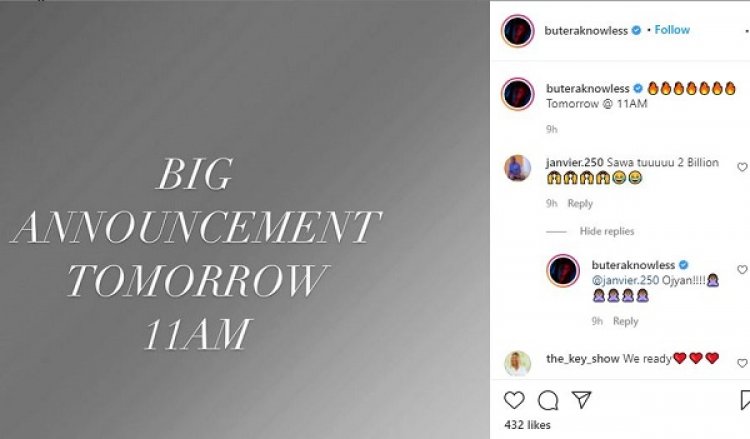Open the @janvier.250 mention link
The width and height of the screenshot is (750, 439).
[625, 280]
